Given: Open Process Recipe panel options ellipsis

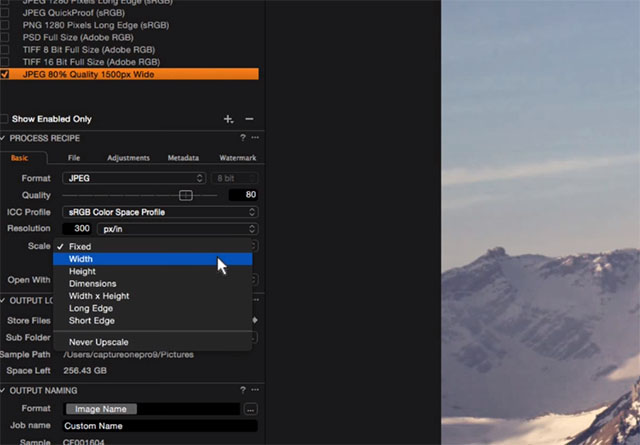Looking at the screenshot, I should [x=255, y=138].
